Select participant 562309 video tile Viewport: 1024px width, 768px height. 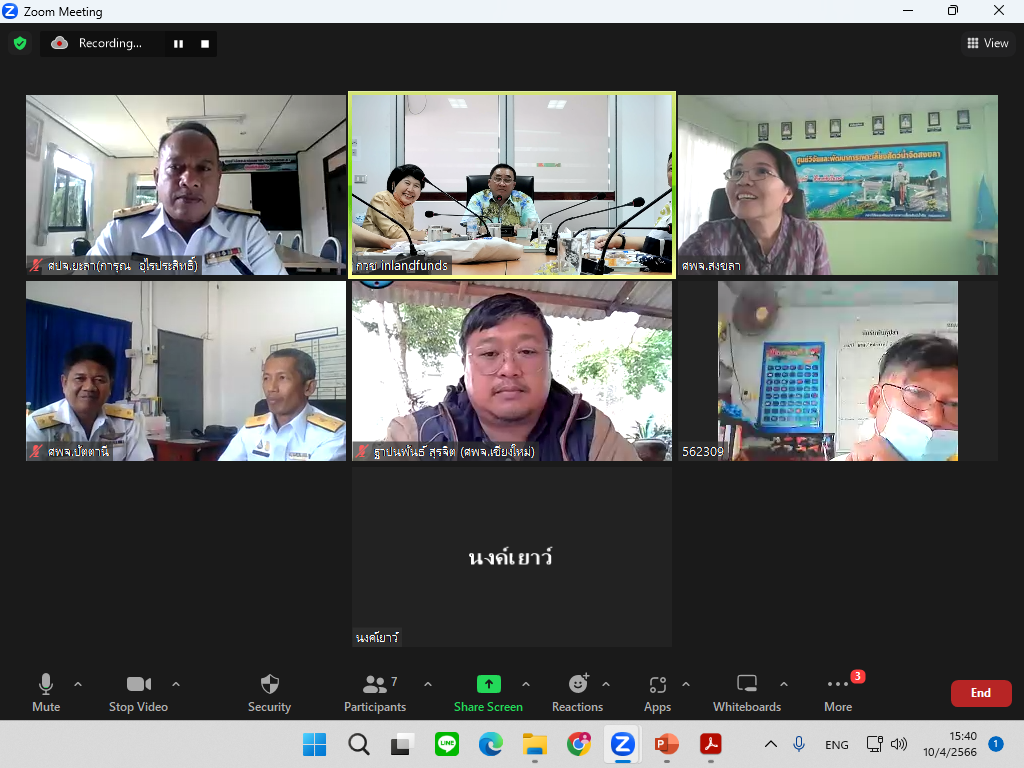[838, 371]
